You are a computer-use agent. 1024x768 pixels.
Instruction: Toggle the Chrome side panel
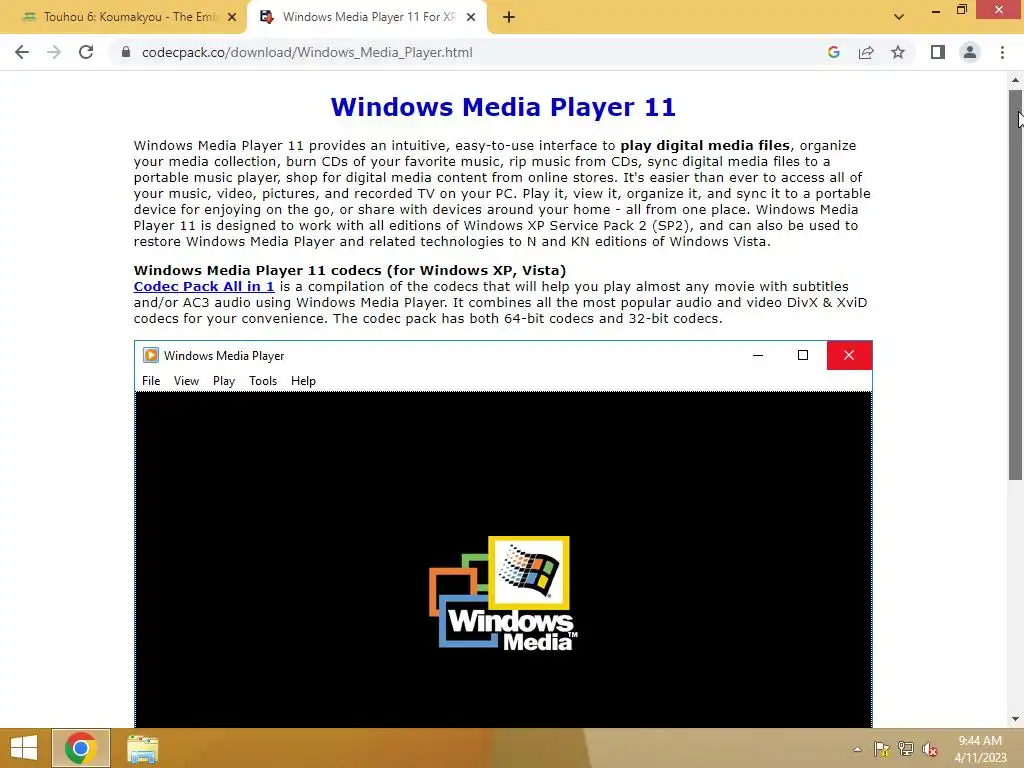(938, 52)
